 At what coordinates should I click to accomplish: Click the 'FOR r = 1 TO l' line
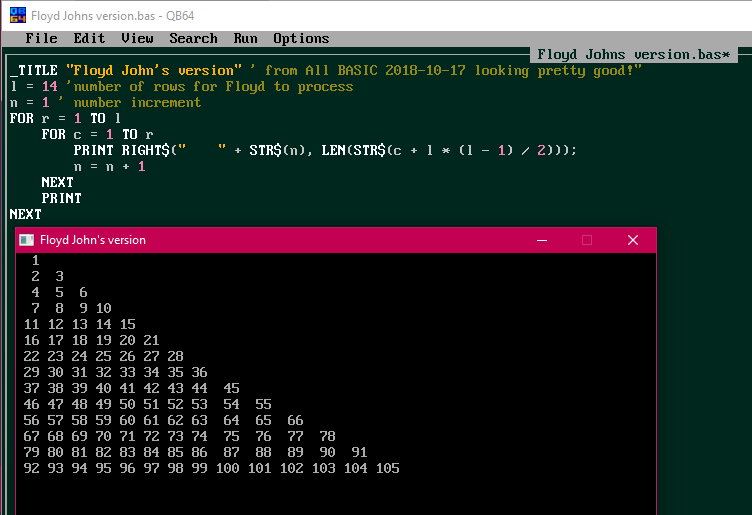click(x=65, y=118)
